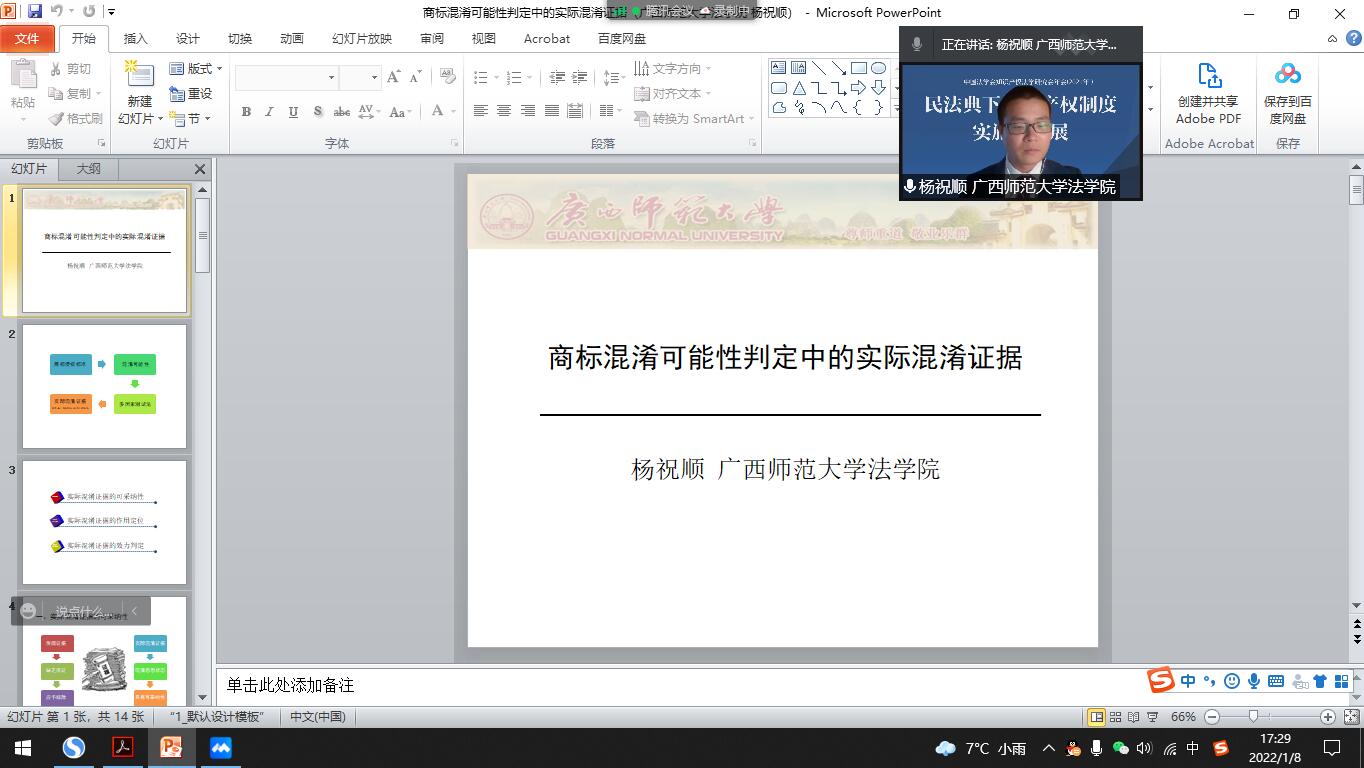Screen dimensions: 1364x768
Task: Open the font size dropdown
Action: click(x=374, y=77)
